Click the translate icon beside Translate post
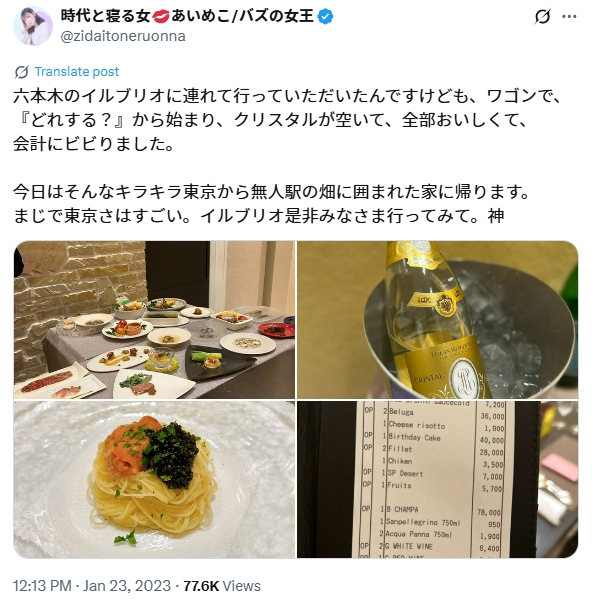 point(21,72)
